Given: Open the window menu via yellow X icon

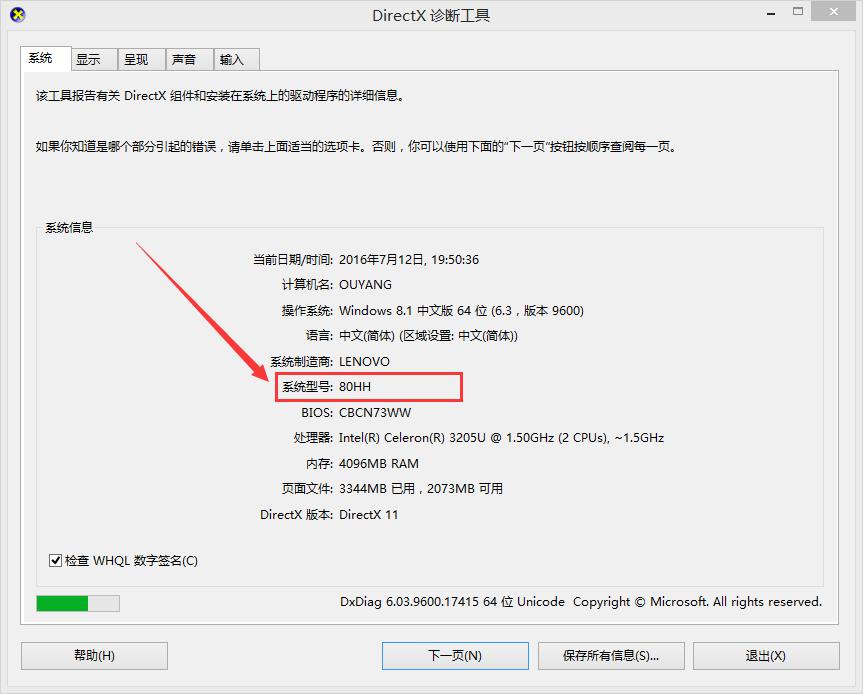Looking at the screenshot, I should coord(18,13).
